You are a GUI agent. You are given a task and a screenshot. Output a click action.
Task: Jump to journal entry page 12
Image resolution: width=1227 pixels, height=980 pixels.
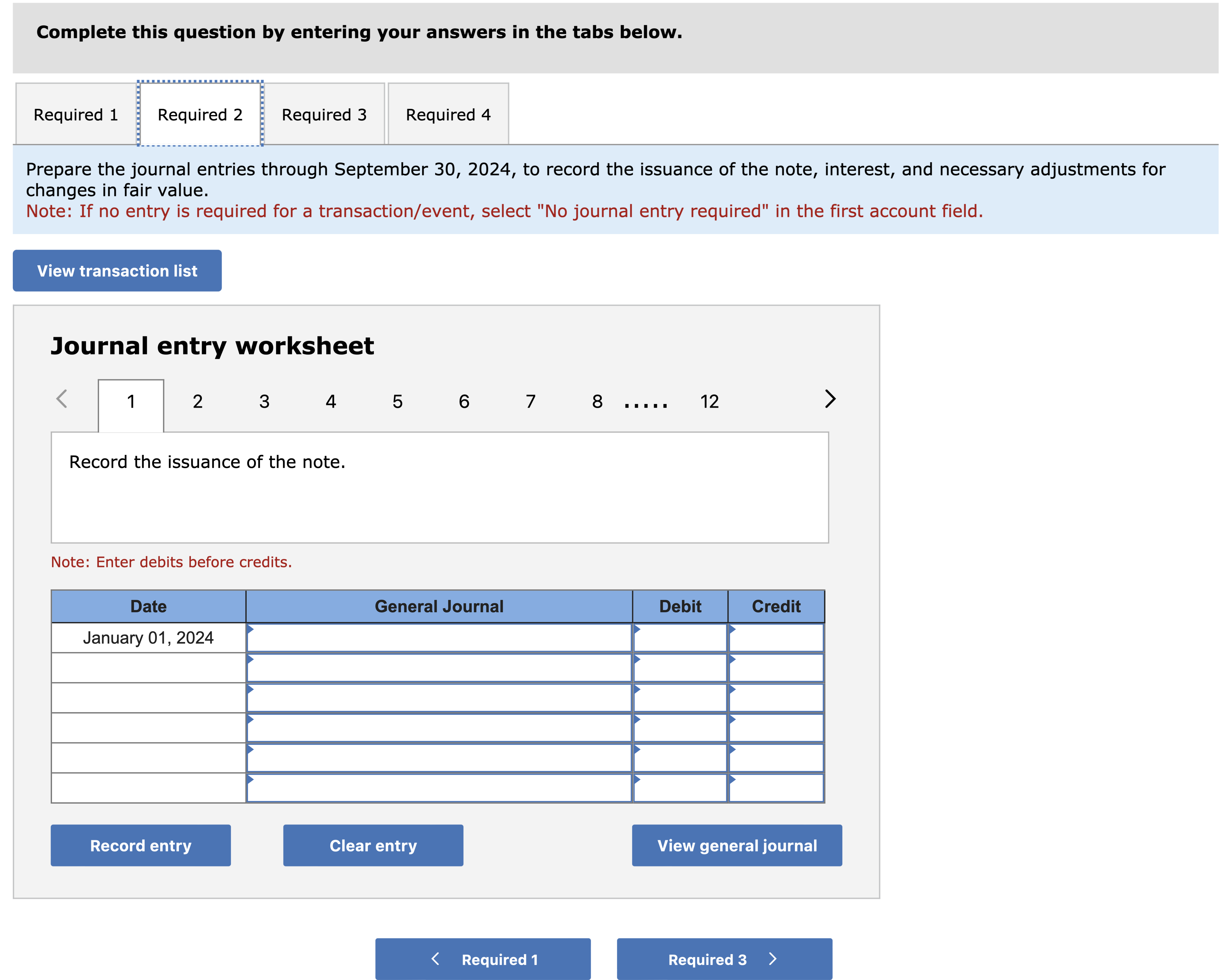point(710,402)
